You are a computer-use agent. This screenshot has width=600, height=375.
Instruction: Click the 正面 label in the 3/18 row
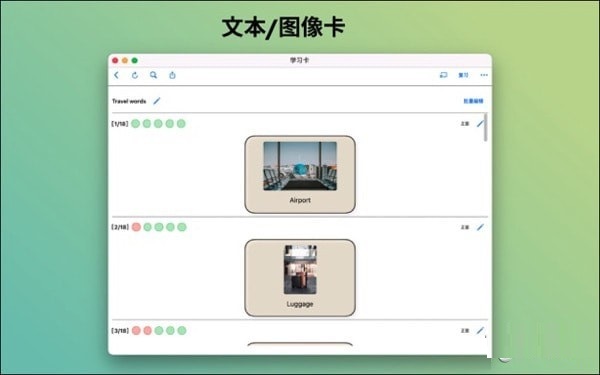tap(465, 330)
